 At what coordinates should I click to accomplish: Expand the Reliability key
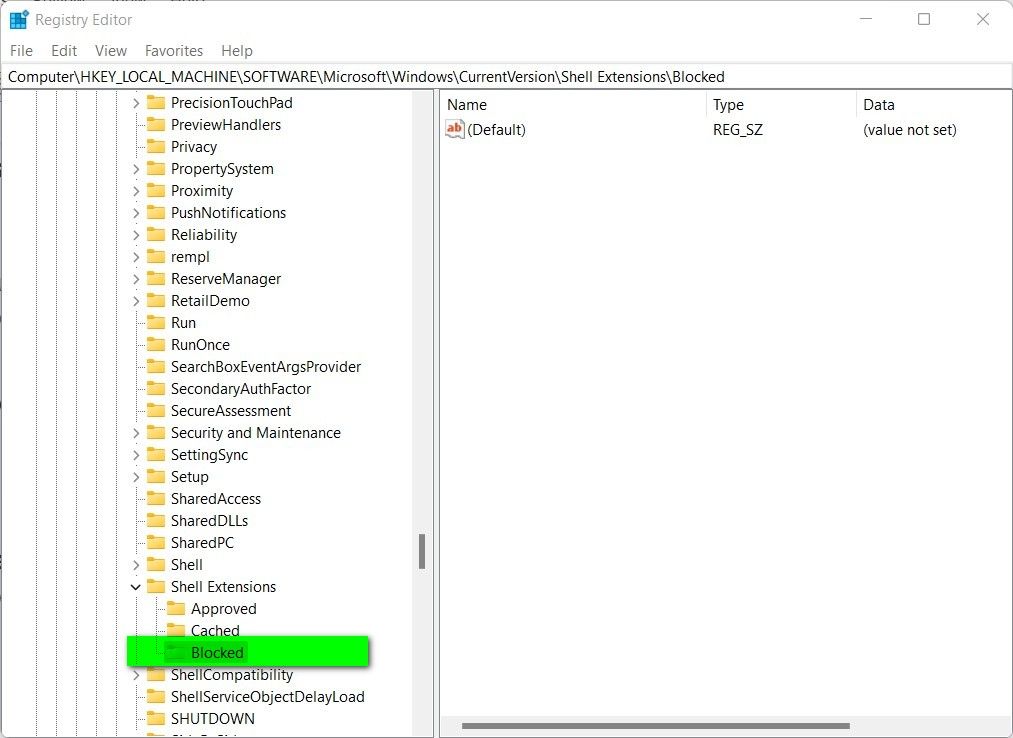[x=136, y=235]
